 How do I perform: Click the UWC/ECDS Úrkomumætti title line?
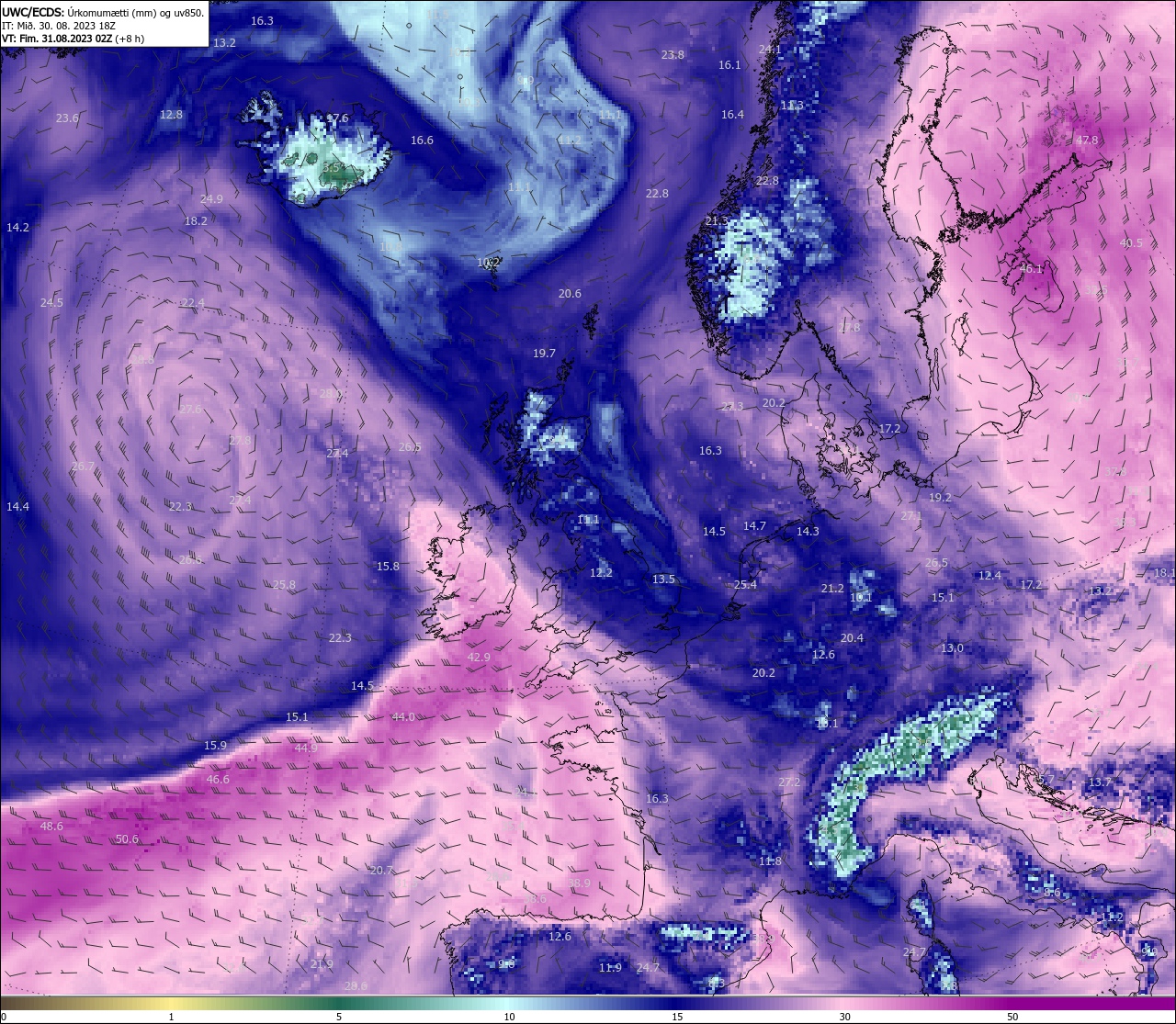tap(102, 13)
